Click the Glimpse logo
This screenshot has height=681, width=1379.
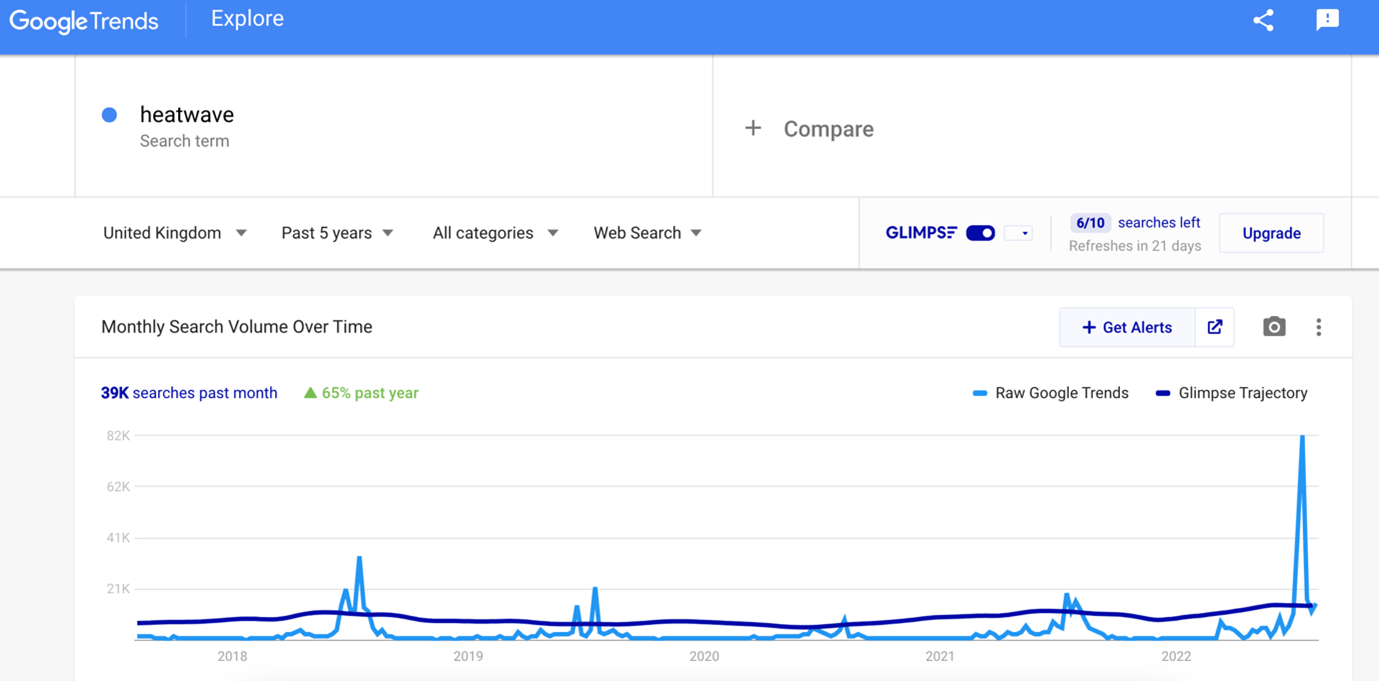coord(920,233)
